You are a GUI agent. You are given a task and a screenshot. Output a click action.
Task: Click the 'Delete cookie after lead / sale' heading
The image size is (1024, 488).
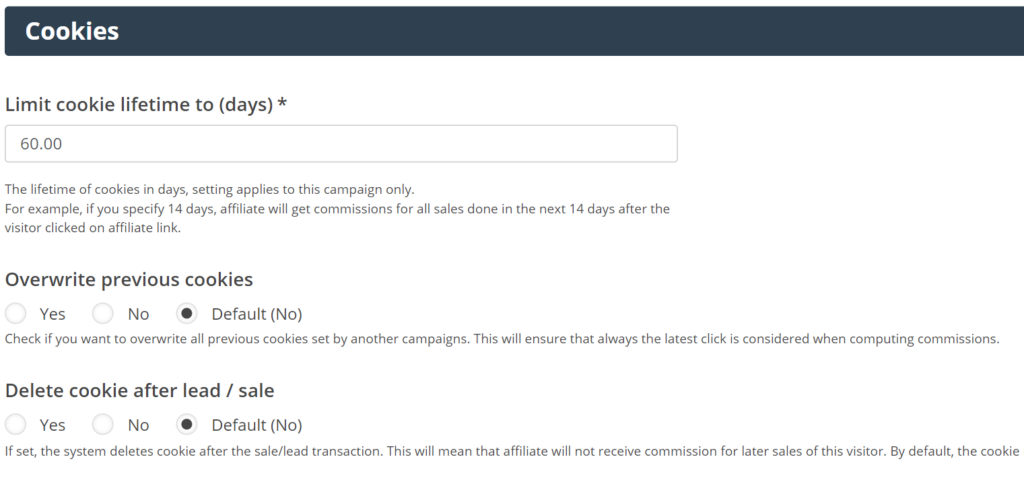coord(139,390)
